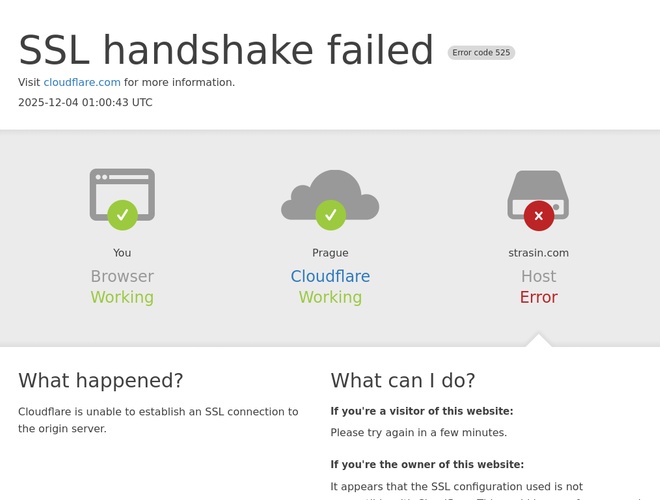The width and height of the screenshot is (660, 500).
Task: Click the timestamp 2025-12-04 01:00:43 UTC
Action: click(85, 102)
